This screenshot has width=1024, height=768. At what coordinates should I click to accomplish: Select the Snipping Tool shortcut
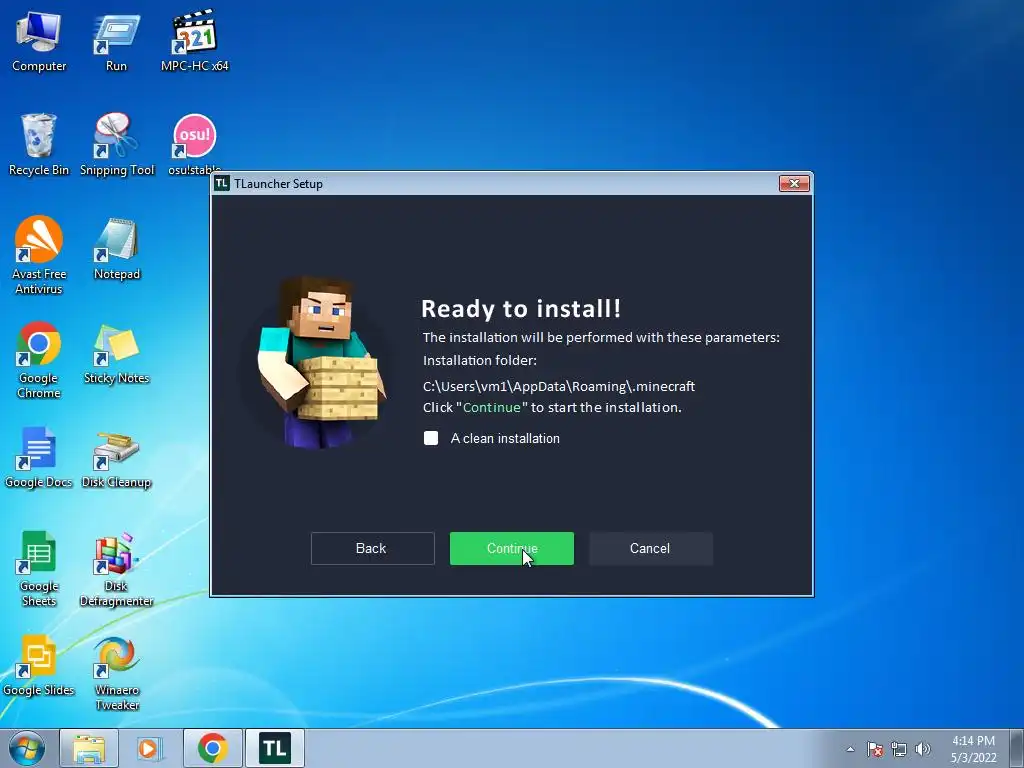117,144
